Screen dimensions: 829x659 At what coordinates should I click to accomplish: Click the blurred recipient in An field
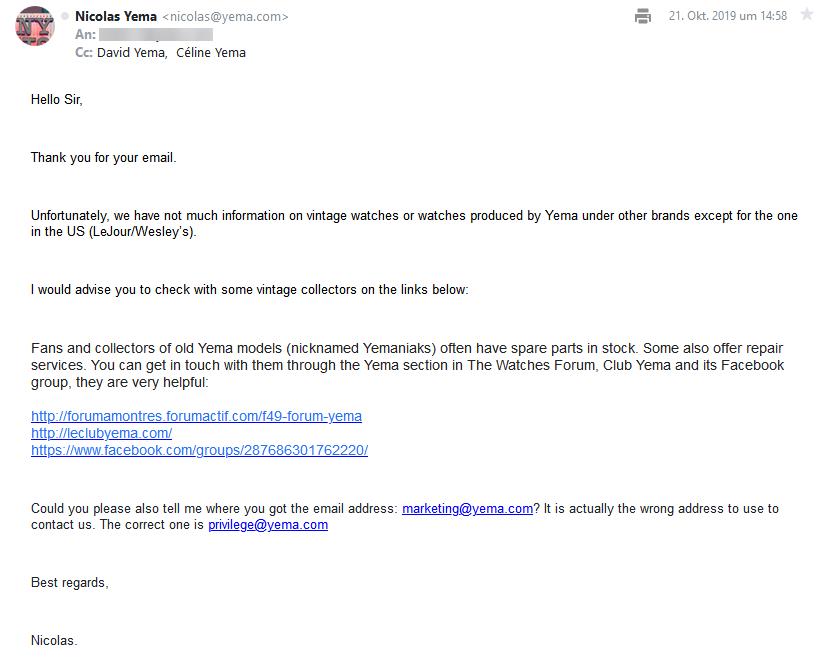[156, 35]
